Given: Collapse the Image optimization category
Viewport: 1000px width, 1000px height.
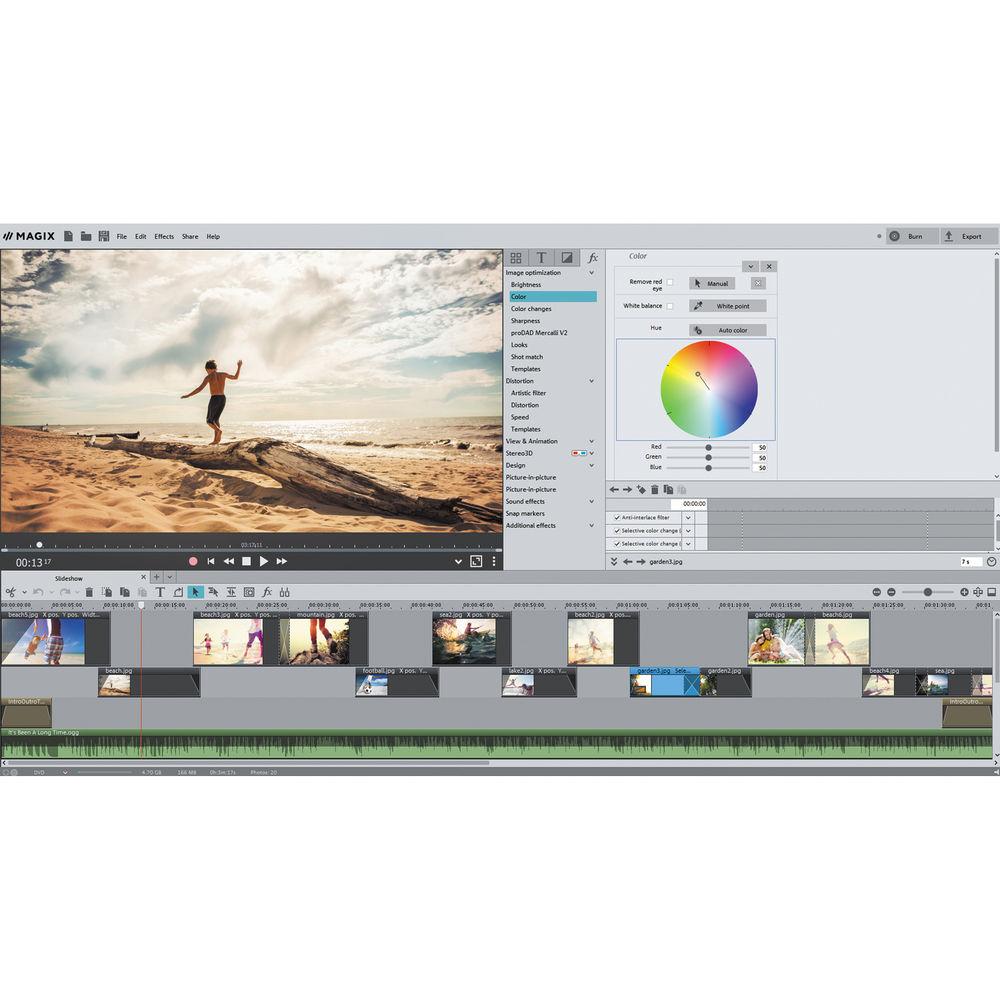Looking at the screenshot, I should [x=591, y=272].
